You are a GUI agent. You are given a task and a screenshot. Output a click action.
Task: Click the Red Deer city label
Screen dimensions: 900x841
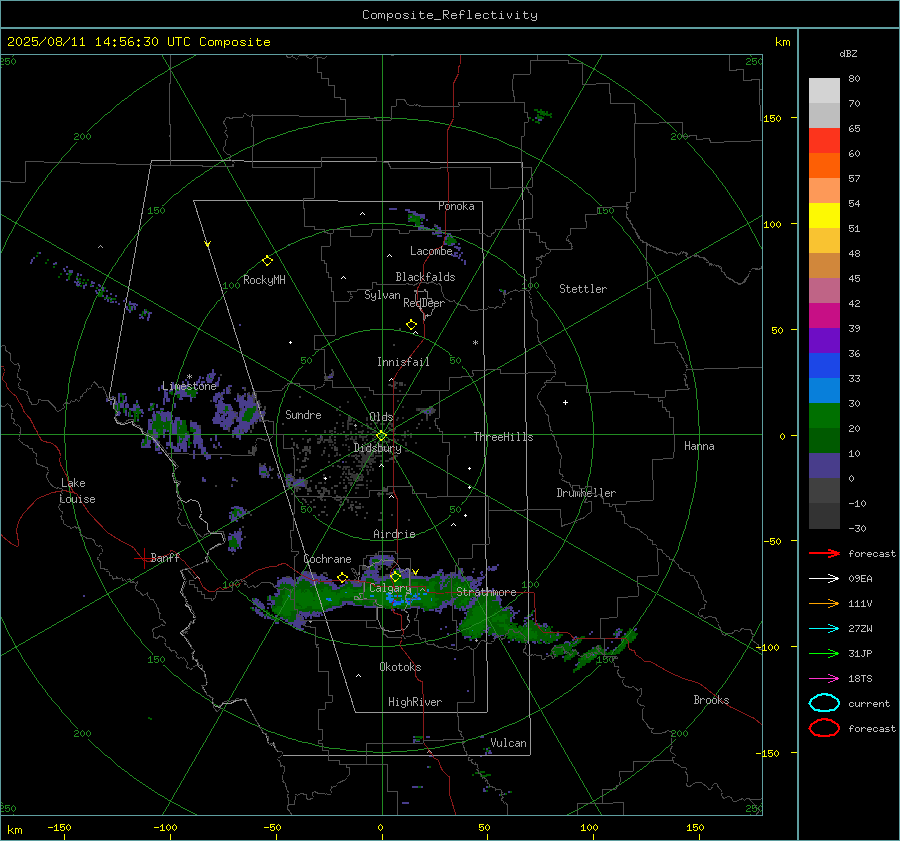tap(424, 303)
